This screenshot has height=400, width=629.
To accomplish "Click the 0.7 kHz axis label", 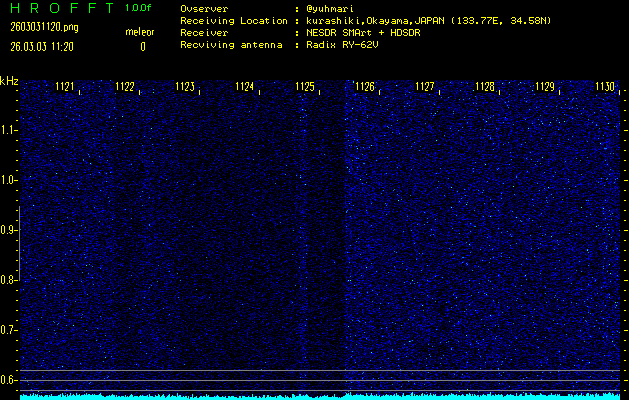I will tap(7, 330).
